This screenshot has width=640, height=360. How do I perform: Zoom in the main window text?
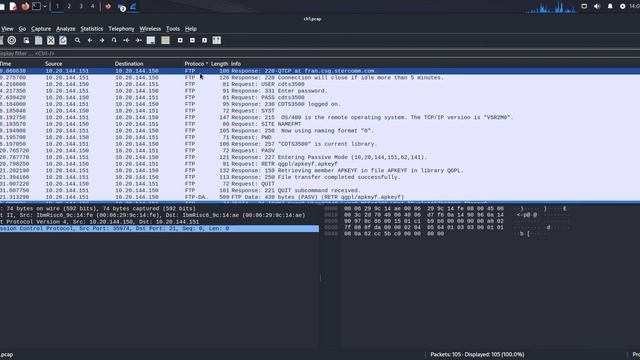click(x=180, y=40)
